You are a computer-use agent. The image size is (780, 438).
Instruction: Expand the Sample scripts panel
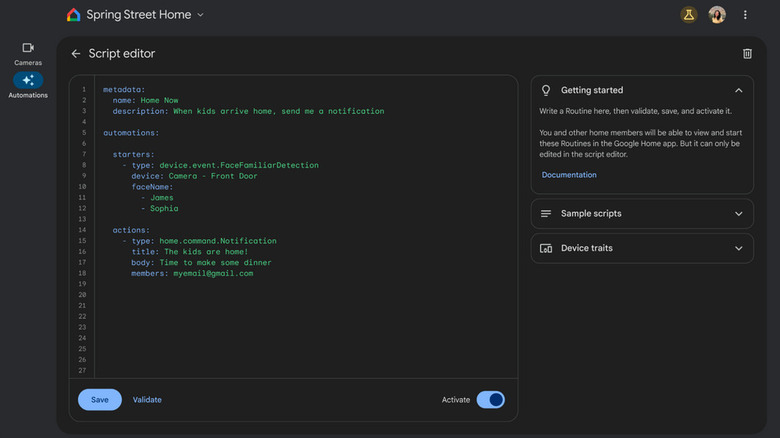739,214
